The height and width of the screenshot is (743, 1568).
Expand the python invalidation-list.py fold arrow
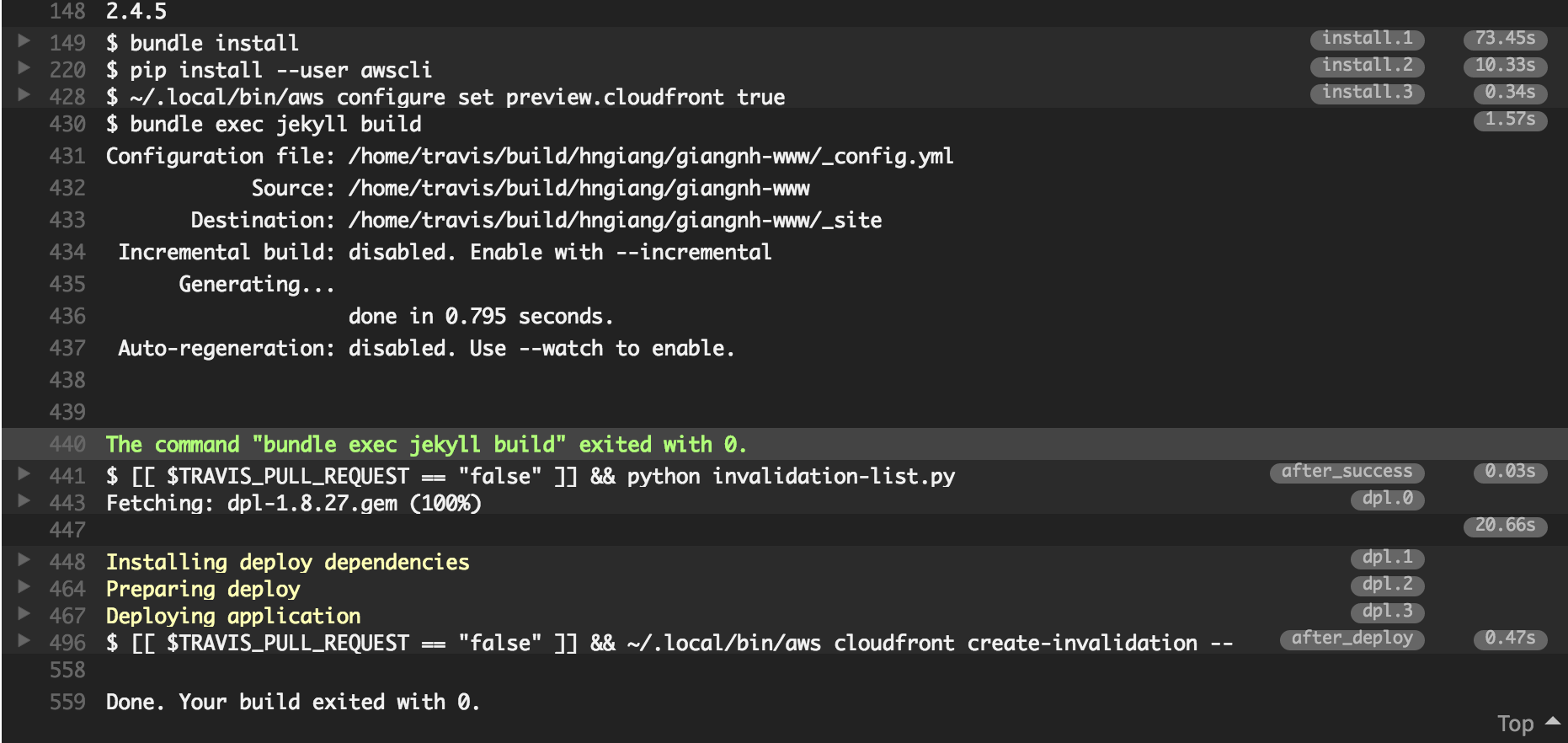click(24, 473)
